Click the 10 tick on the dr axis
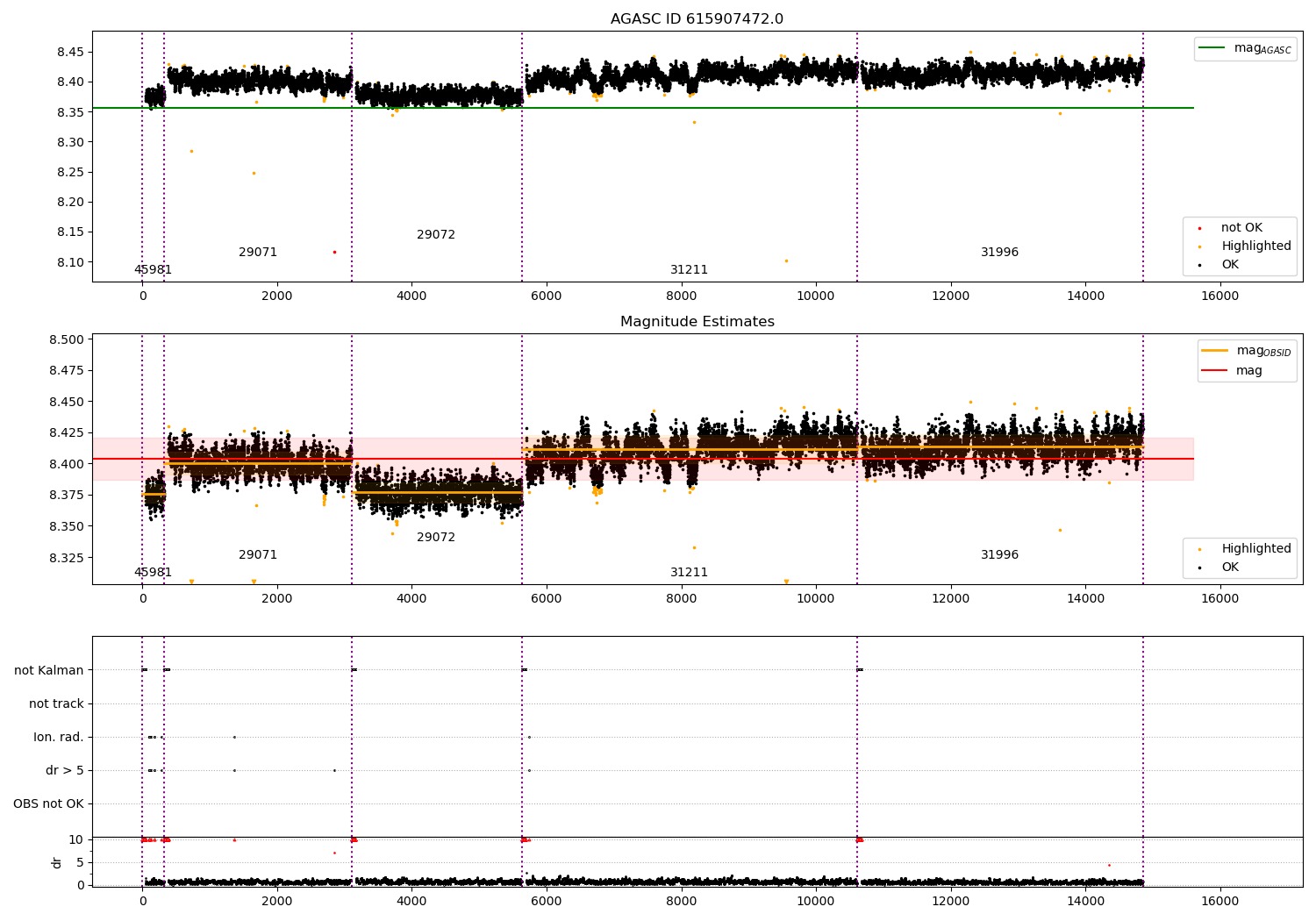The width and height of the screenshot is (1316, 921). click(x=76, y=839)
